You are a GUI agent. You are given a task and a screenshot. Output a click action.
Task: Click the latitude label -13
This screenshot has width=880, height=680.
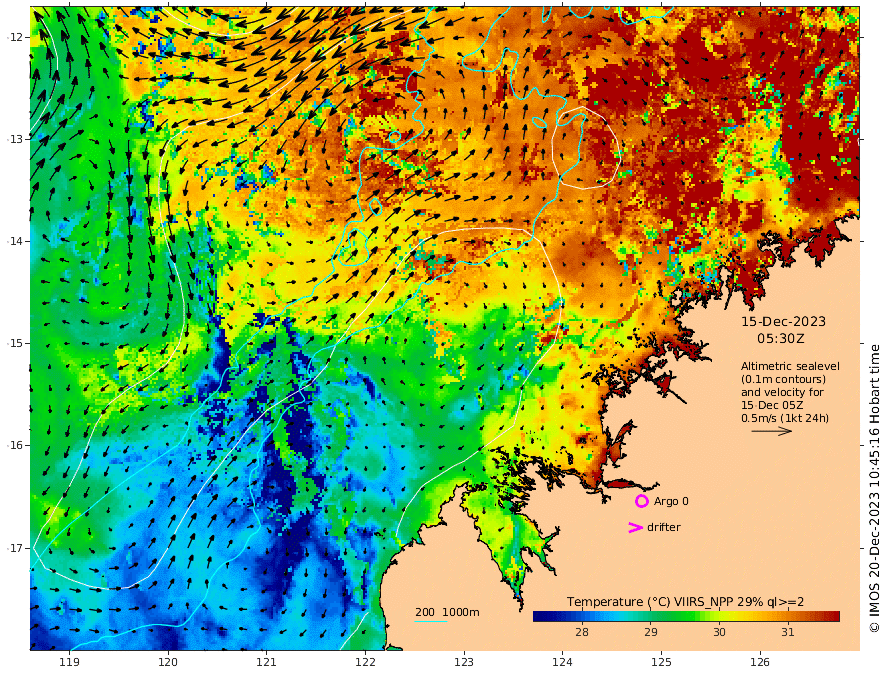click(x=13, y=139)
